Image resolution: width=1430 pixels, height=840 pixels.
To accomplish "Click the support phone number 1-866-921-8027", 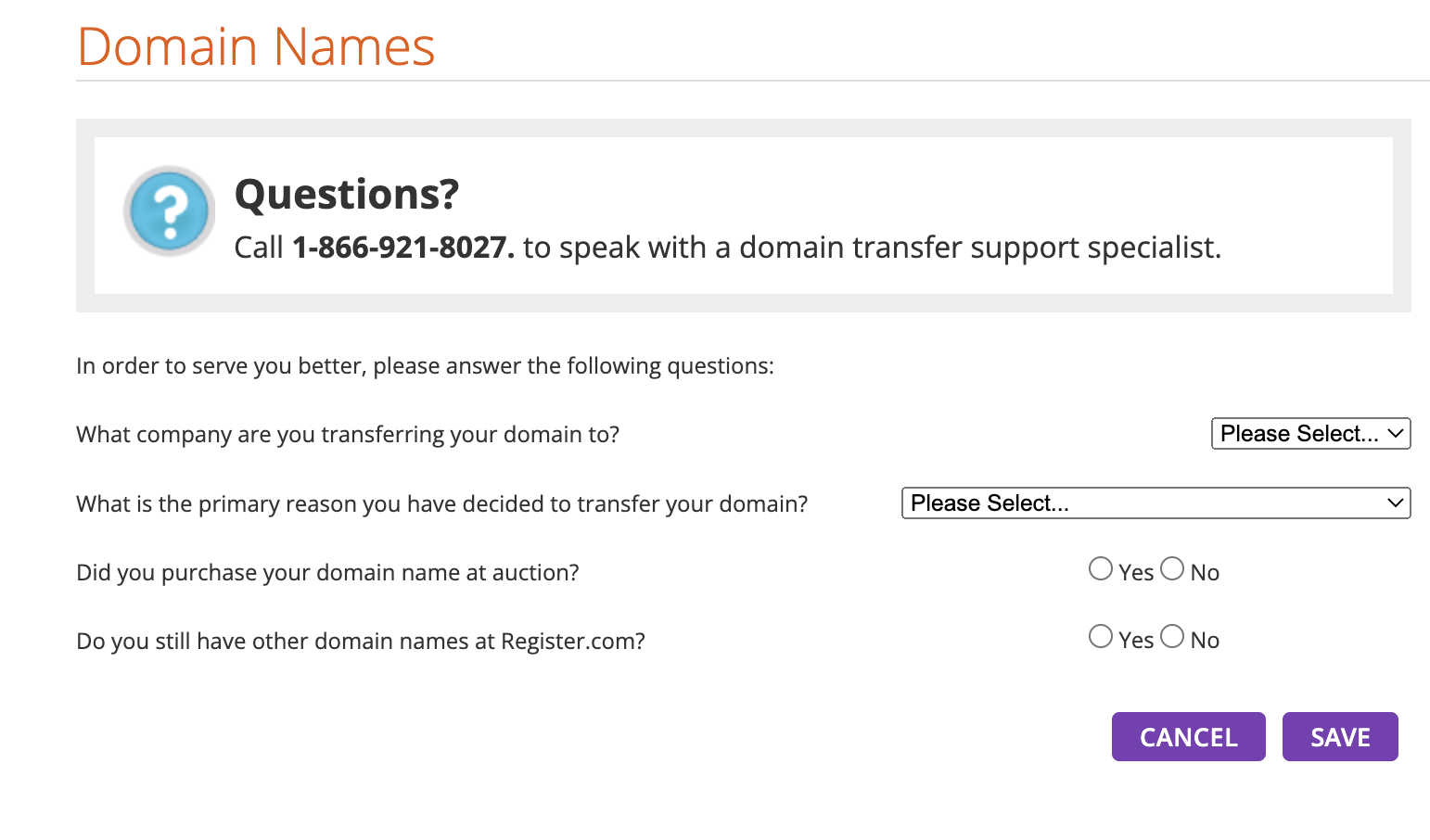I will coord(402,248).
